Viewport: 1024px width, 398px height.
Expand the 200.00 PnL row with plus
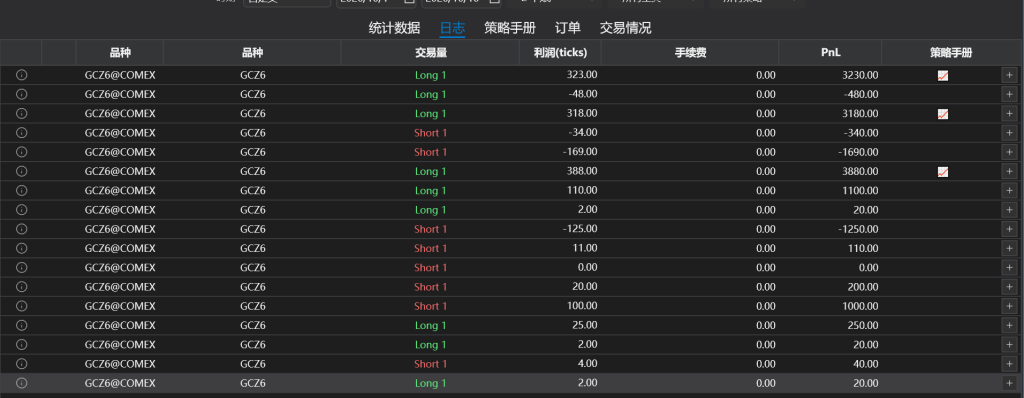(1009, 287)
